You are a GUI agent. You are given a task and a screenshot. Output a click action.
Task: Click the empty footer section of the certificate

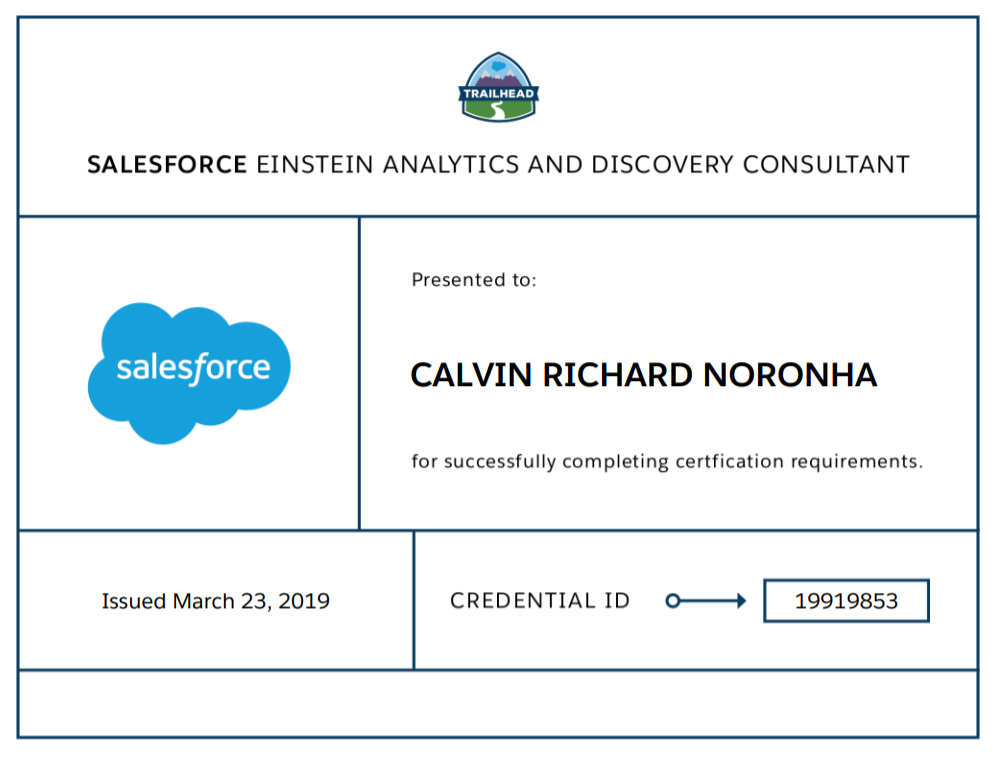tap(498, 704)
